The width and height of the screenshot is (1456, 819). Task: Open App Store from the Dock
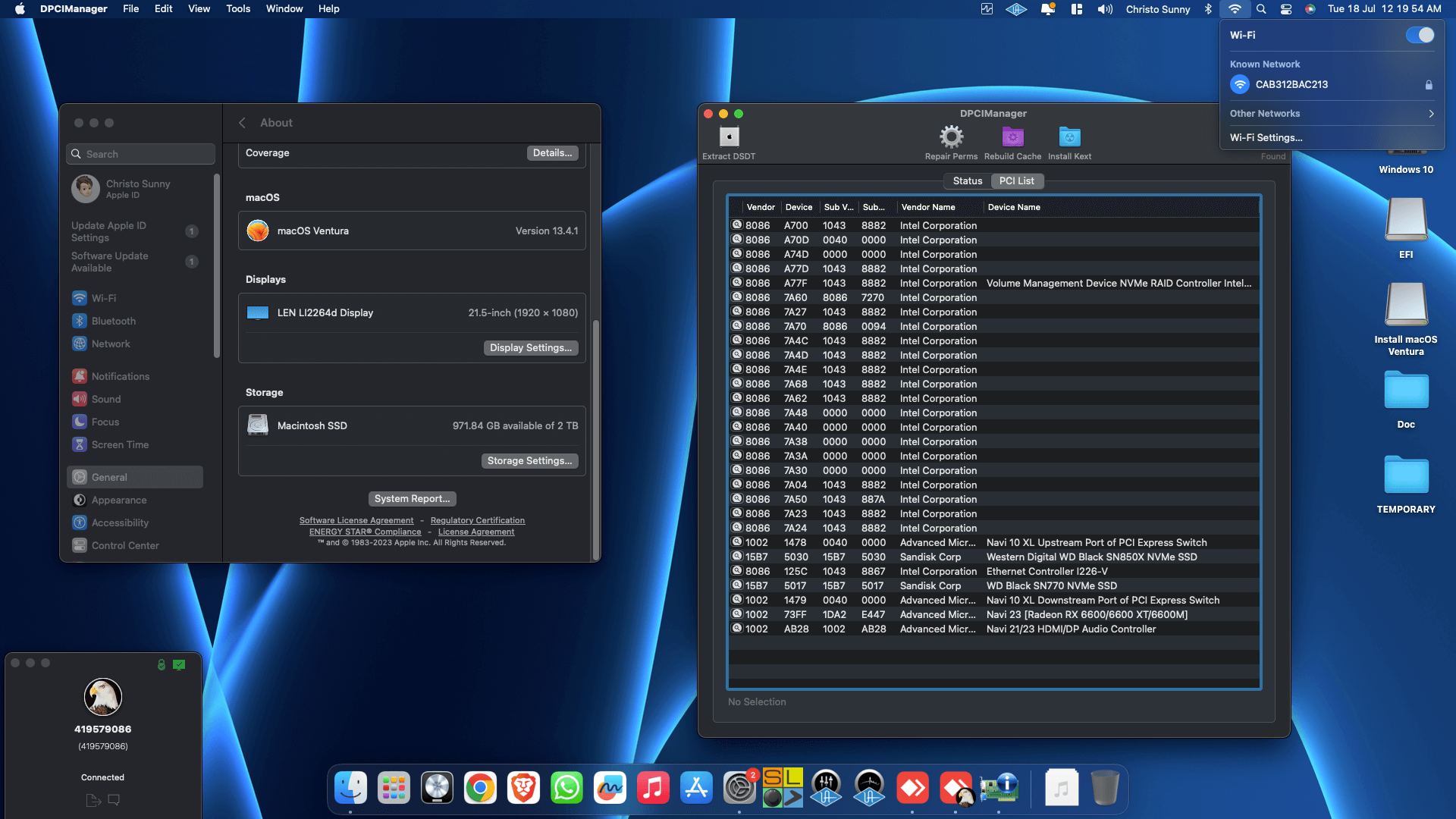pyautogui.click(x=696, y=788)
